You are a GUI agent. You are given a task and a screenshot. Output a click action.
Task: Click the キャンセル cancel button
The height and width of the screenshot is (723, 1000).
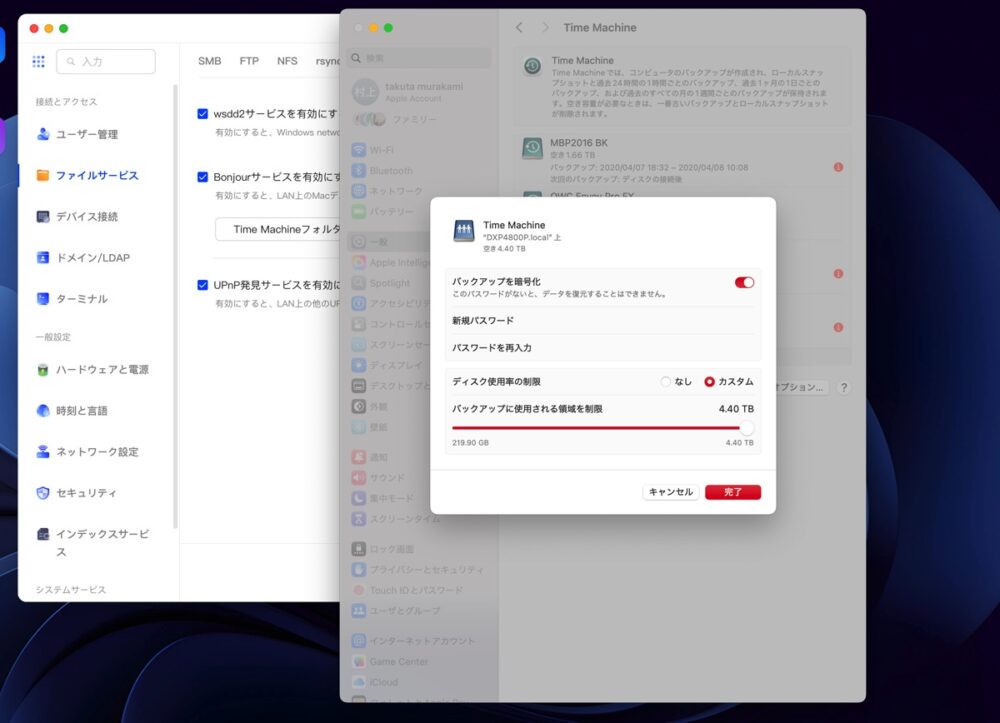click(670, 492)
